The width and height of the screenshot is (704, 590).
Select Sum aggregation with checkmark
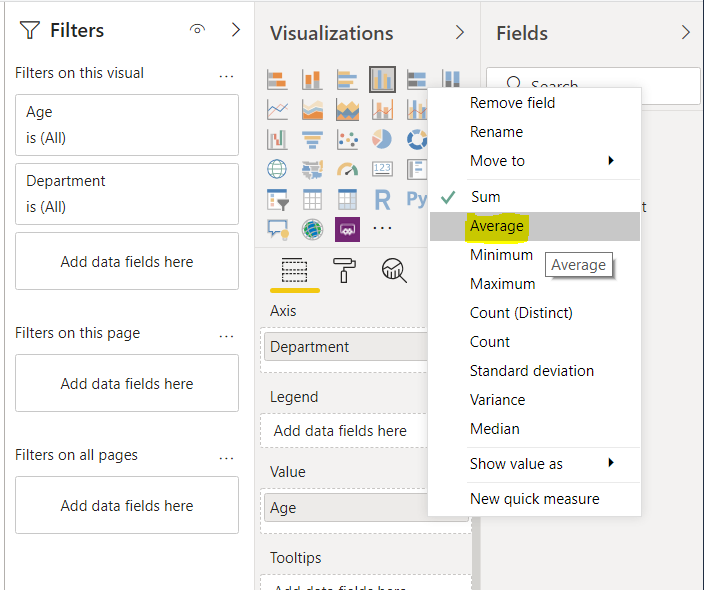[x=485, y=197]
